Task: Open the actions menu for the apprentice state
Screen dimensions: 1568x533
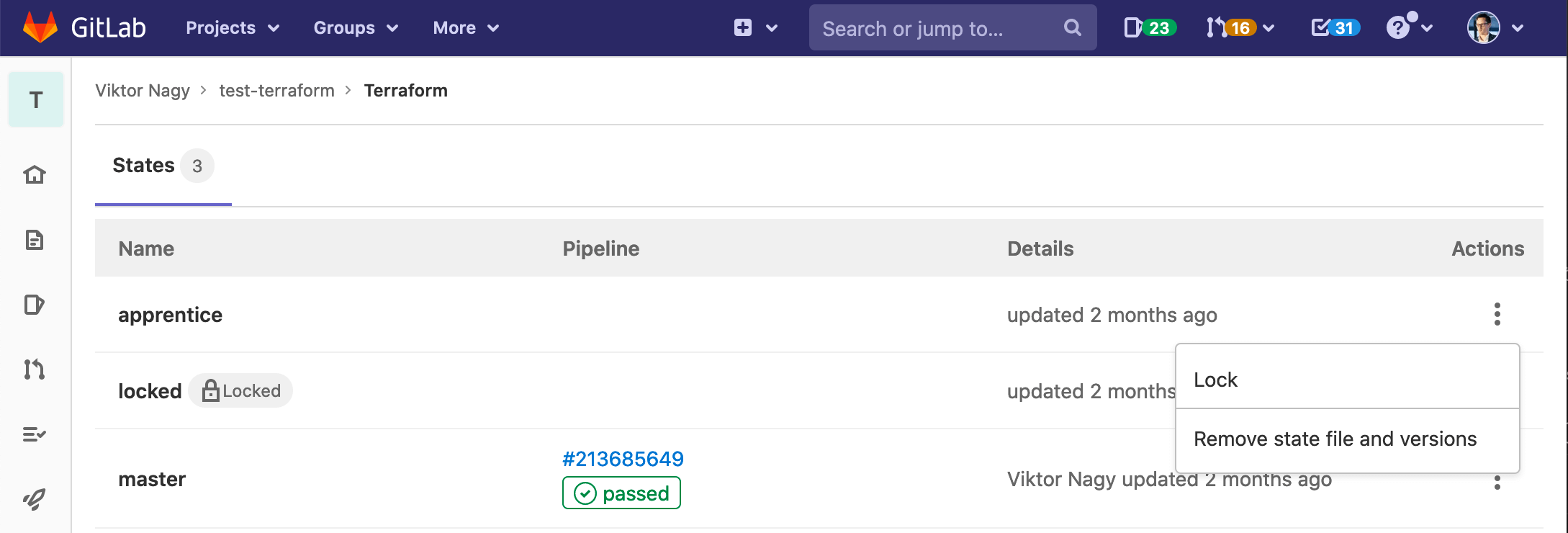Action: [x=1497, y=315]
